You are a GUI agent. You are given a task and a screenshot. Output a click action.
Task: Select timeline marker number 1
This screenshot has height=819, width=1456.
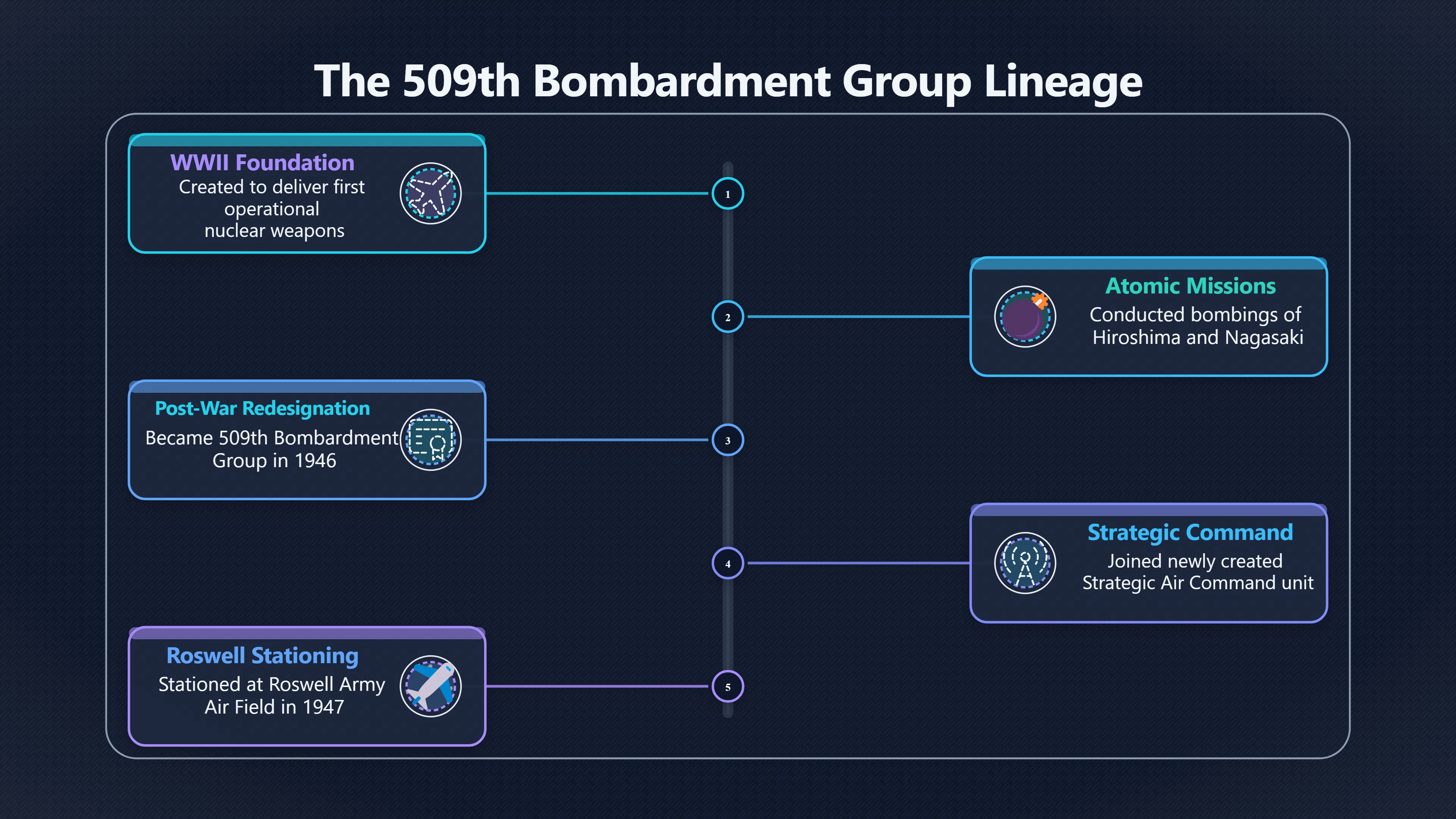click(728, 193)
